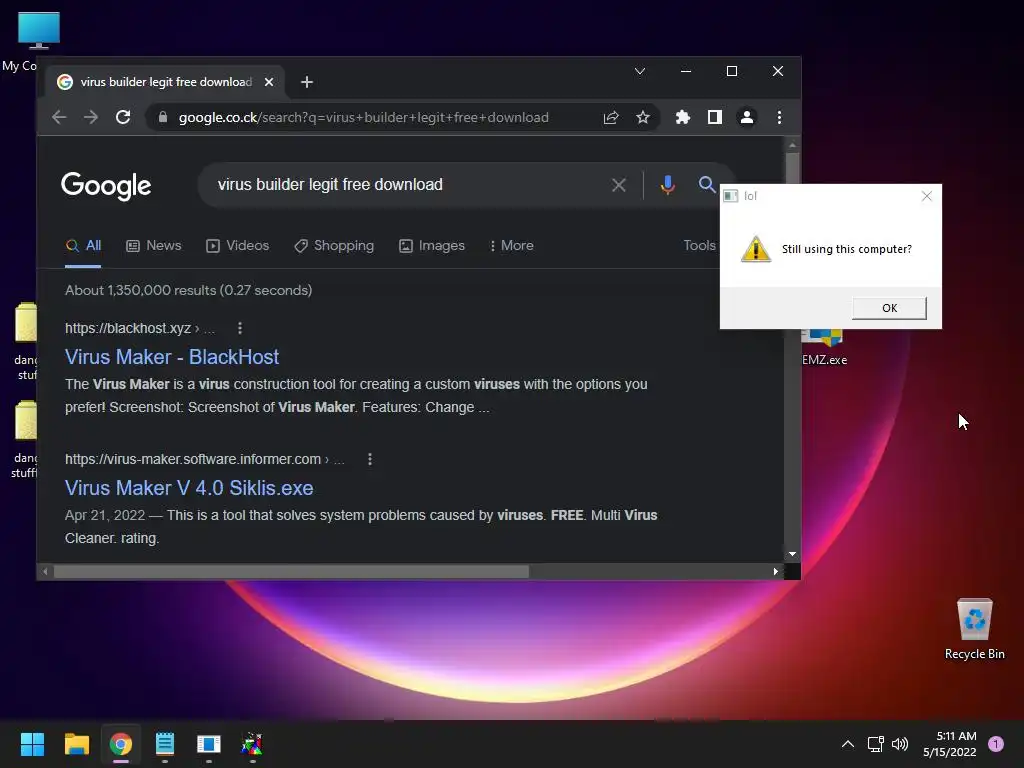View site info via the lock icon
The image size is (1024, 768).
[x=163, y=118]
